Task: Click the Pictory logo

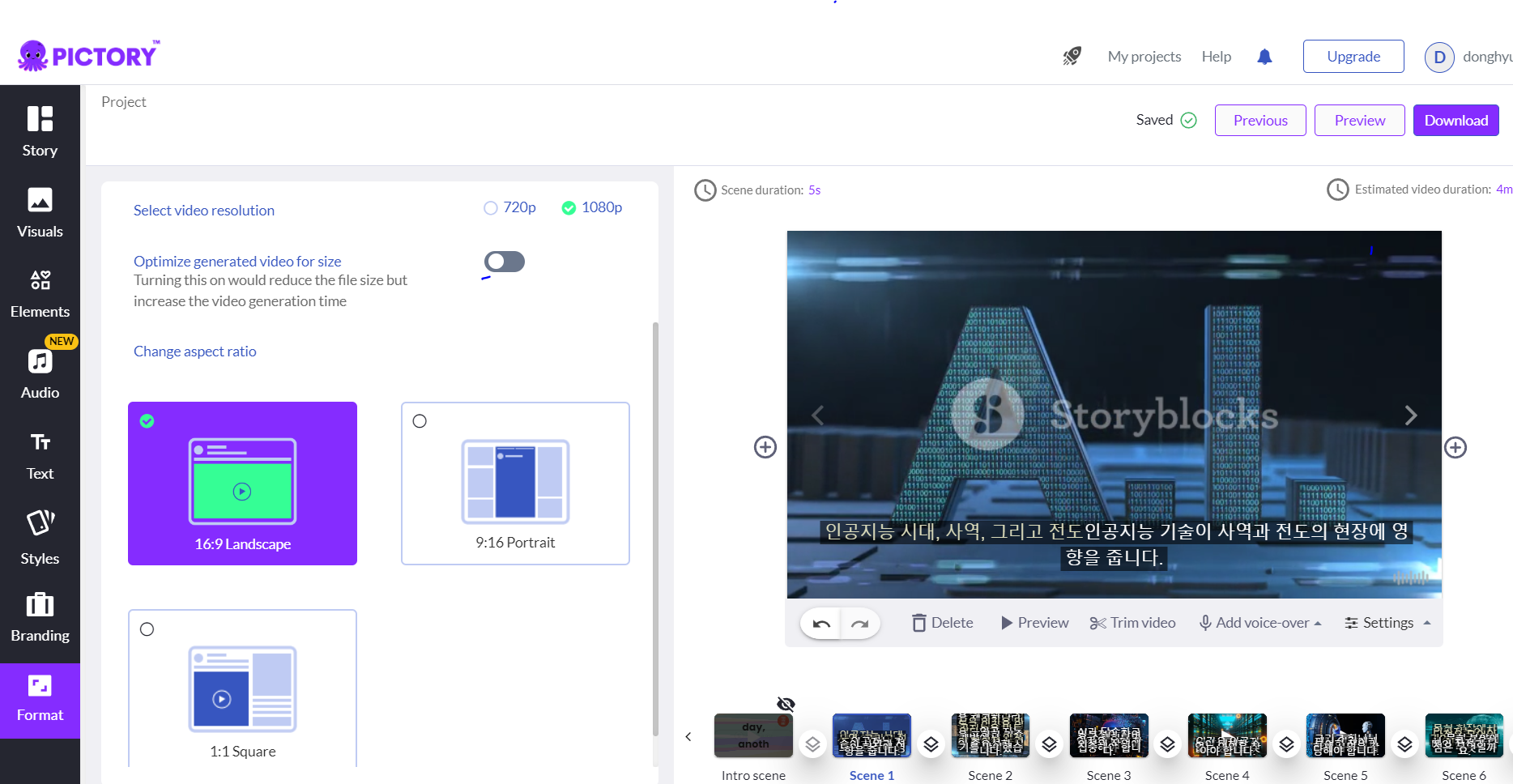Action: (x=89, y=55)
